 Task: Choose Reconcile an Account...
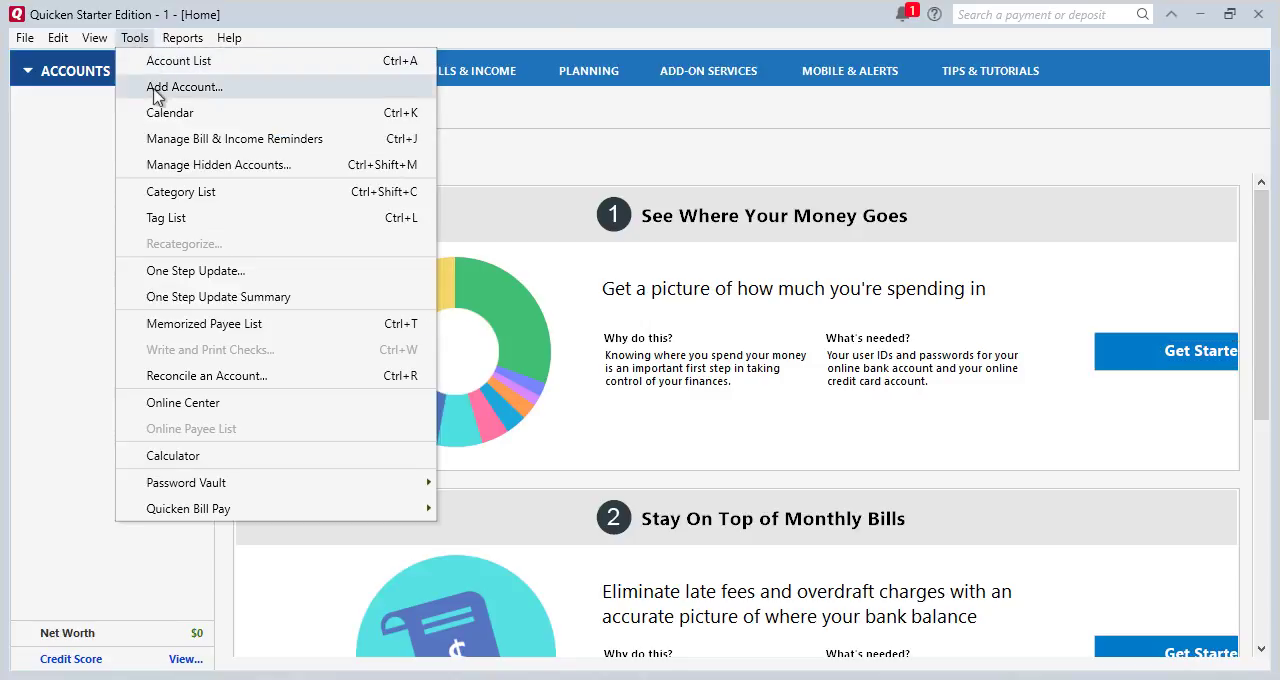coord(276,376)
